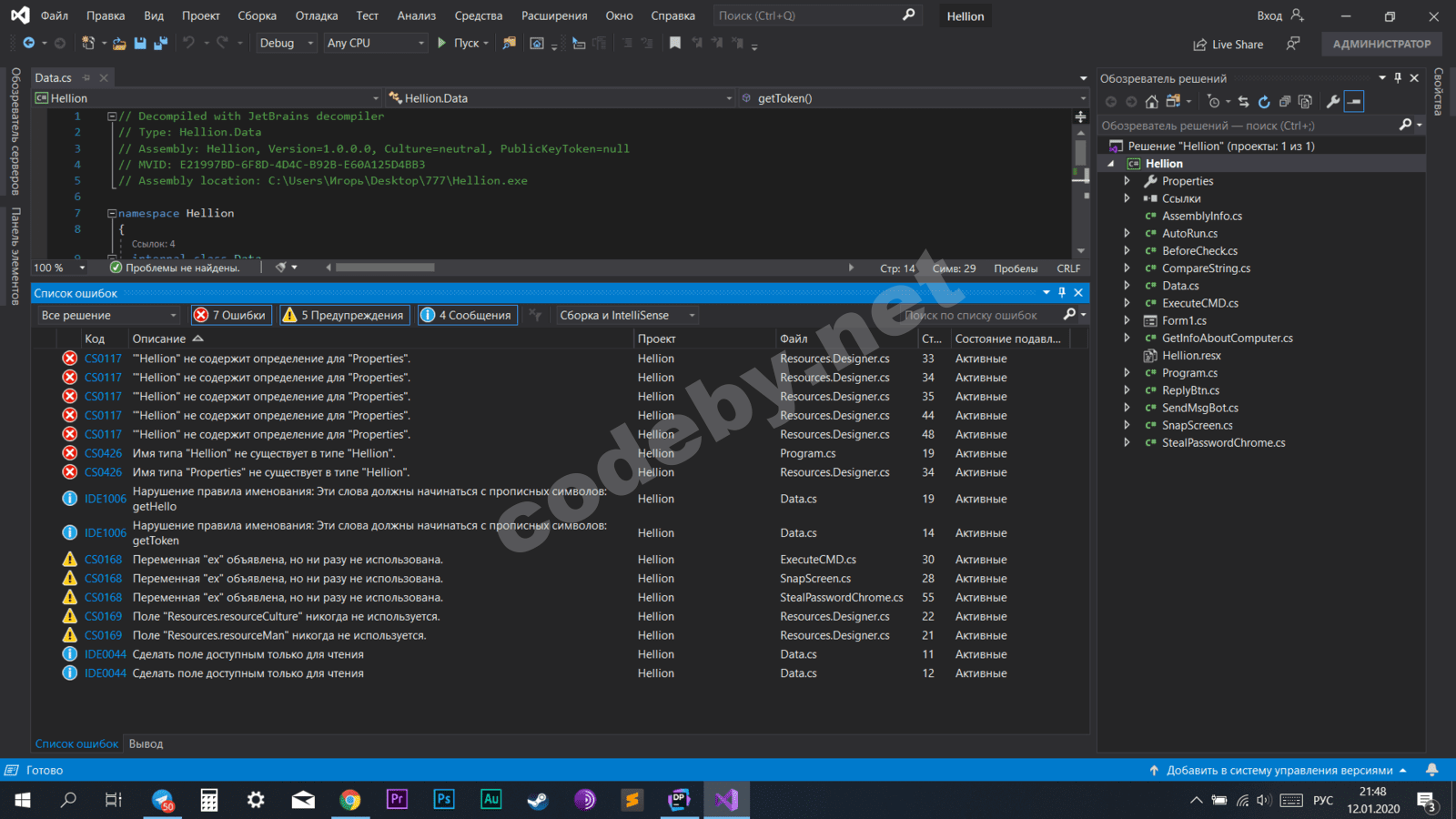Click the feedback icon next to Live Share
Screen dimensions: 1456x819
coord(1293,44)
